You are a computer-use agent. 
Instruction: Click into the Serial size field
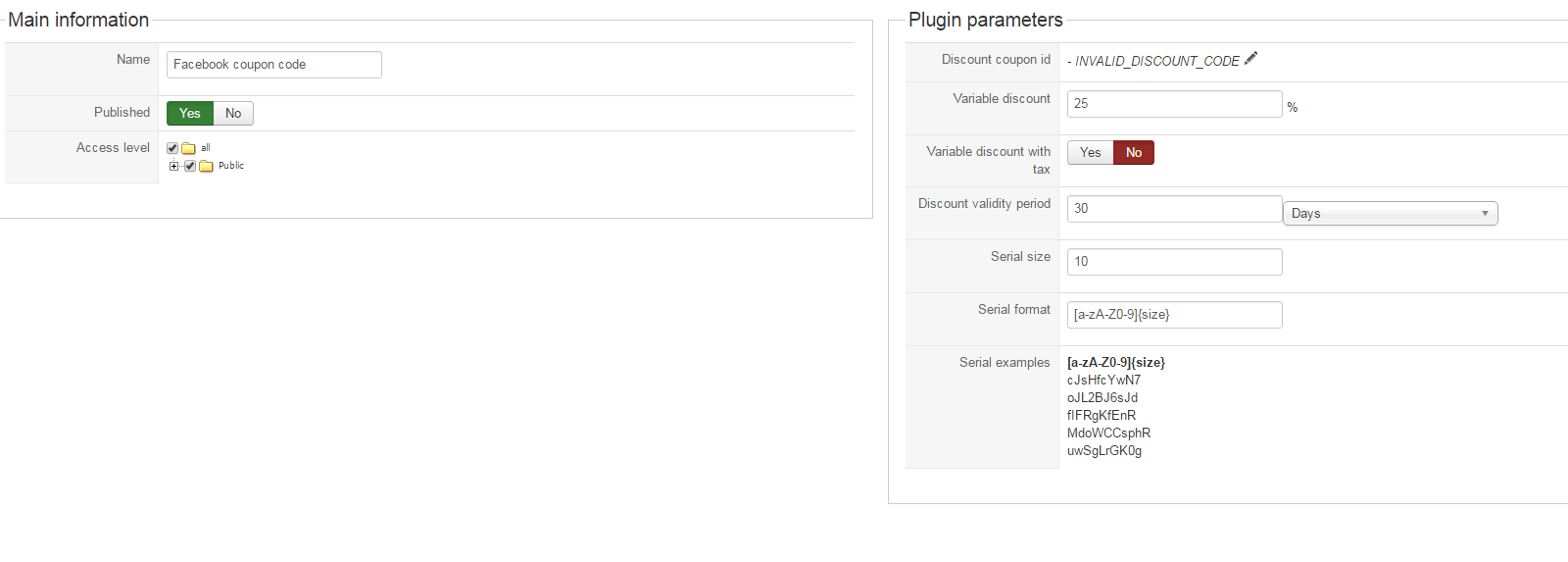(x=1174, y=262)
